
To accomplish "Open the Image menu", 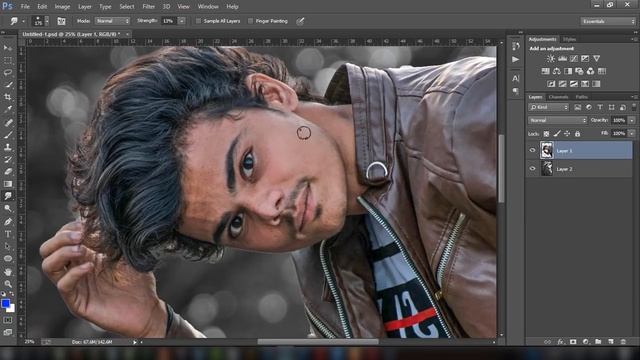I will tap(62, 7).
